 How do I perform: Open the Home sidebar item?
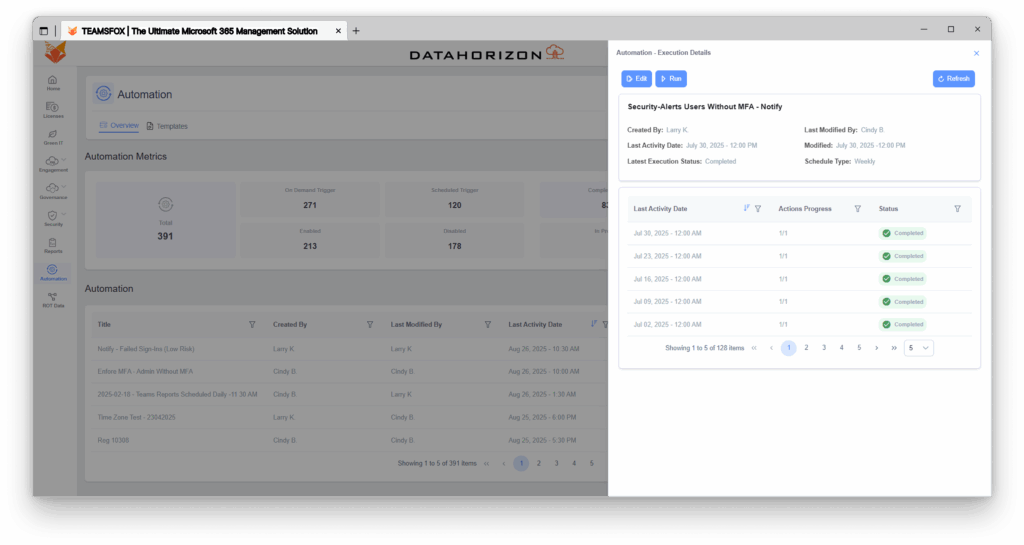53,83
